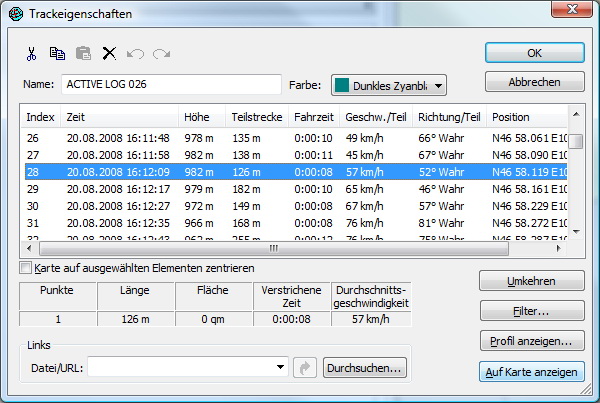
Task: Click the Paste clipboard icon
Action: [83, 53]
